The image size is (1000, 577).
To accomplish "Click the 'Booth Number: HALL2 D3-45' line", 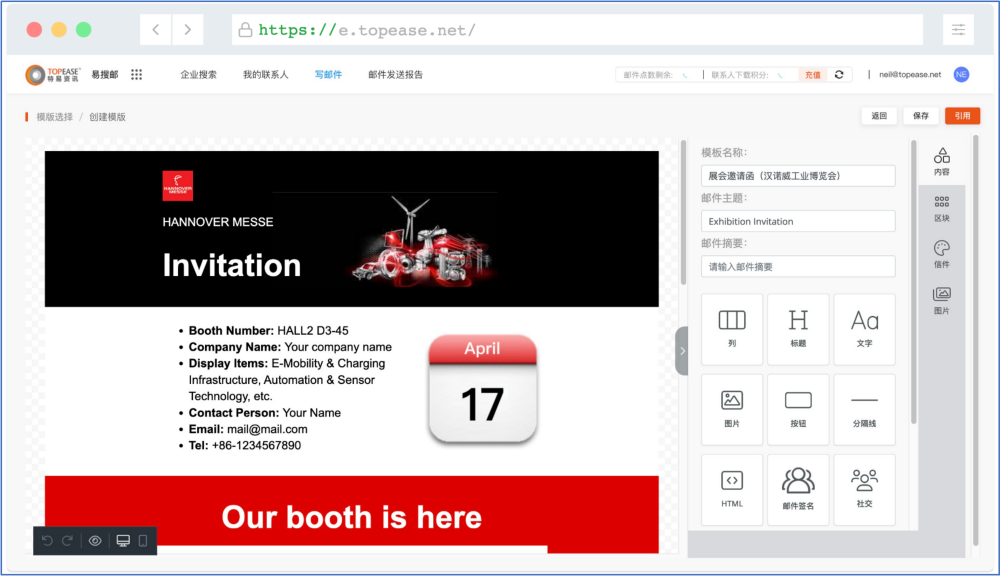I will point(268,330).
